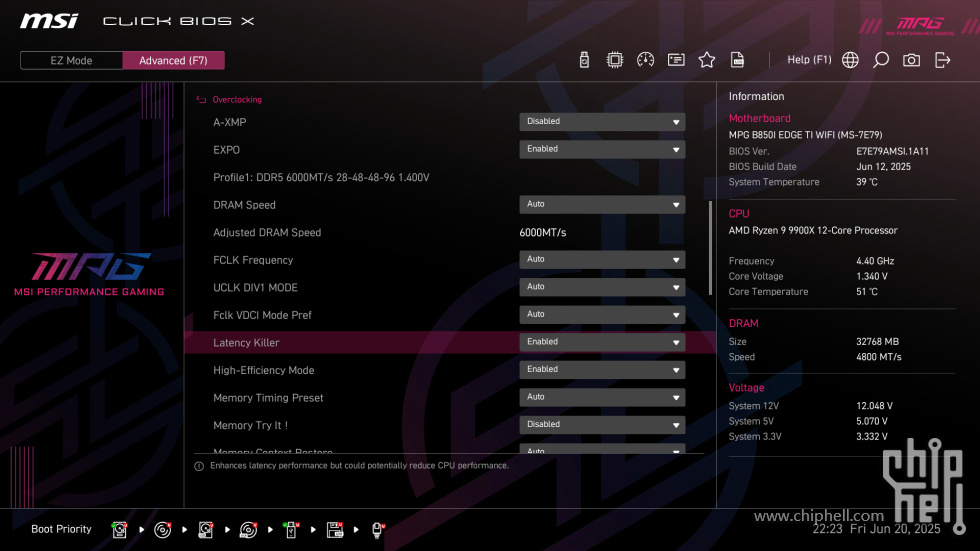Open the M-Flash USB update tool icon
The image size is (980, 551).
click(x=584, y=60)
